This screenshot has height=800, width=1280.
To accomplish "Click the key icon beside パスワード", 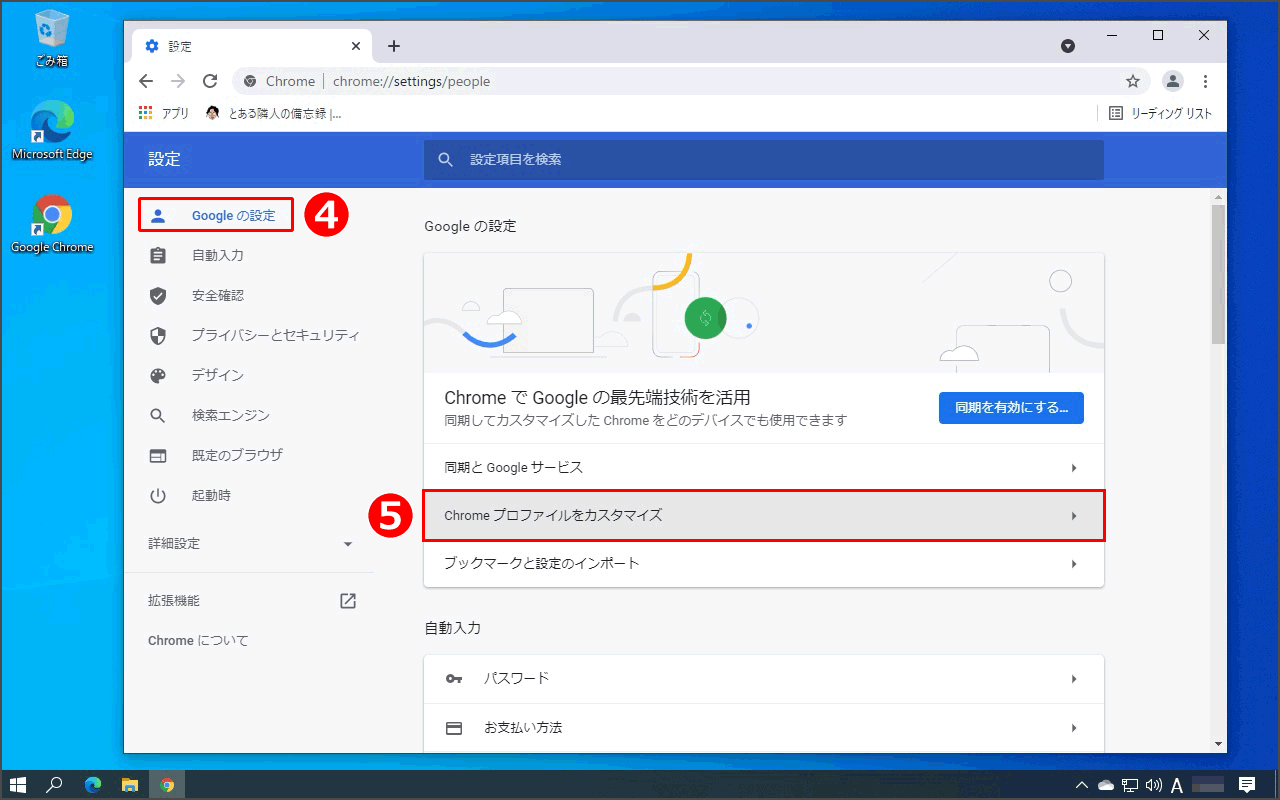I will [454, 679].
